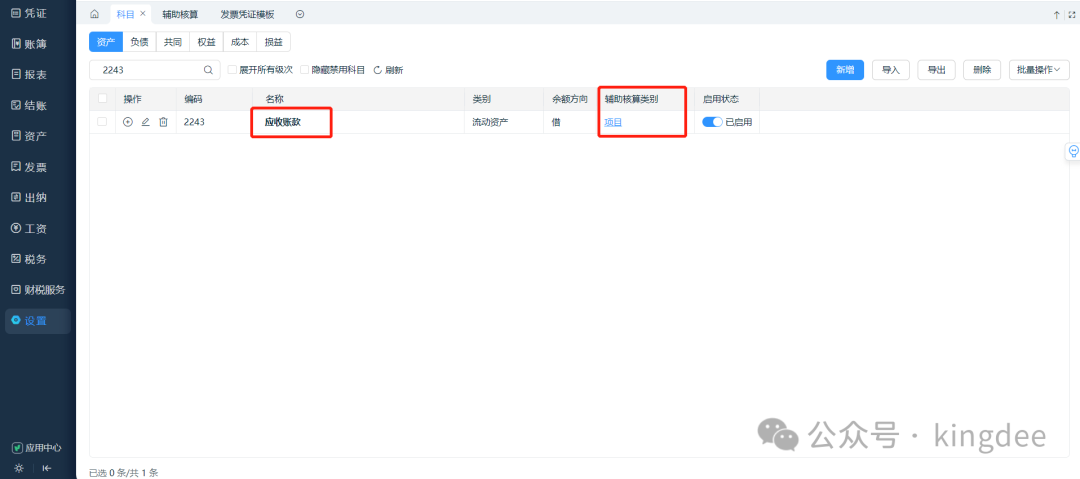Switch to the 辅助核算 tab
The height and width of the screenshot is (479, 1080).
coord(180,14)
